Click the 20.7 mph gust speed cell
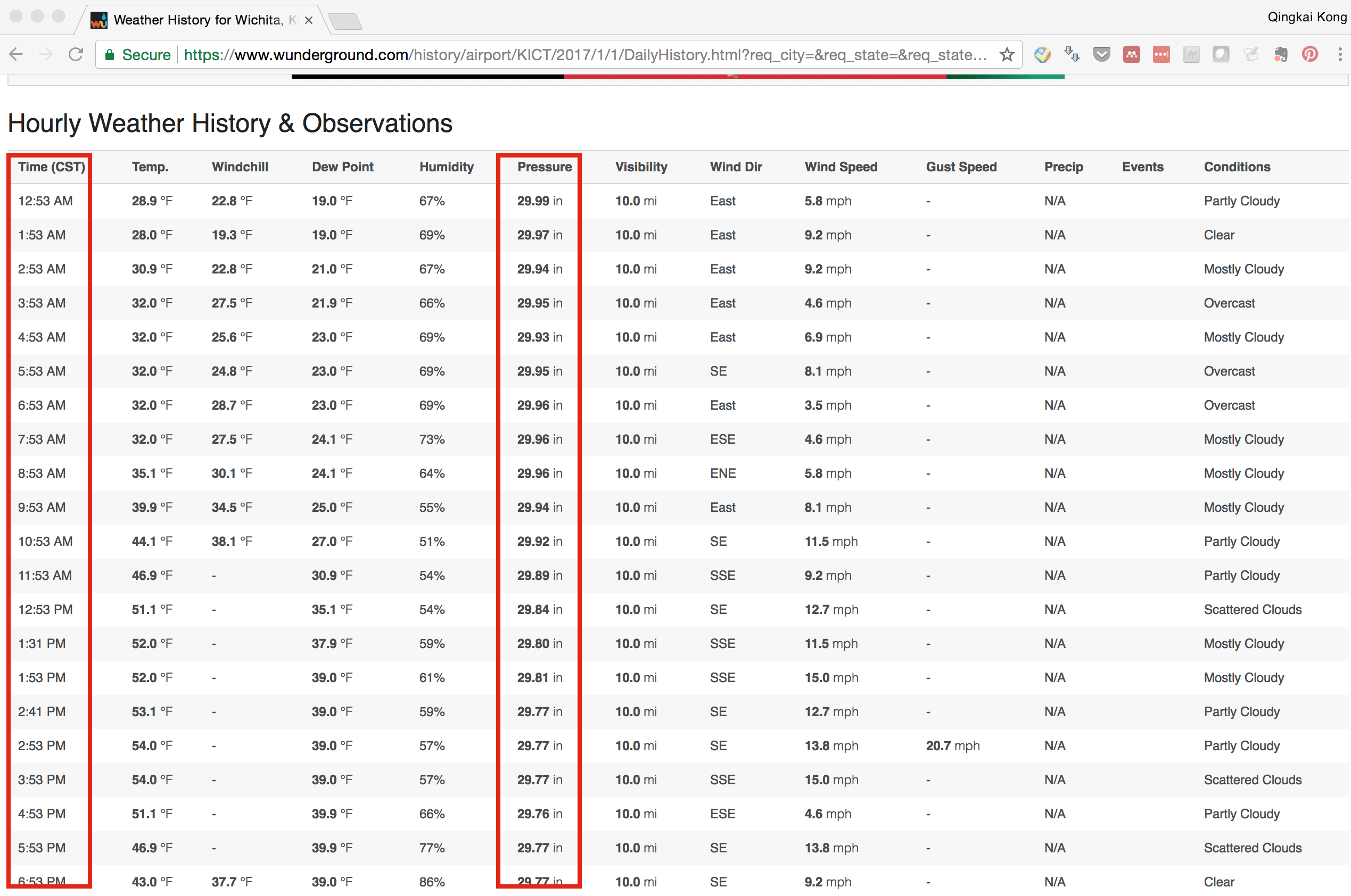Image resolution: width=1351 pixels, height=896 pixels. 952,746
